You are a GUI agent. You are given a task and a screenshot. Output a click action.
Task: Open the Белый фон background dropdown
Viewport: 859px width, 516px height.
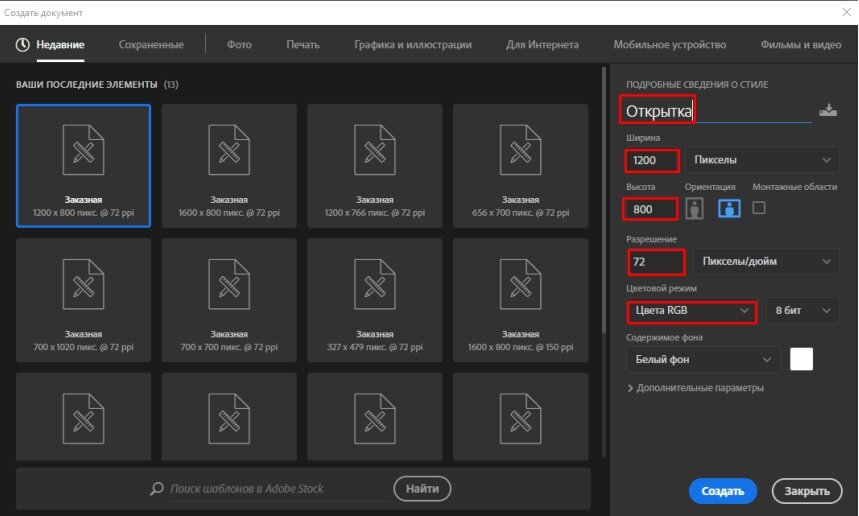[x=703, y=359]
